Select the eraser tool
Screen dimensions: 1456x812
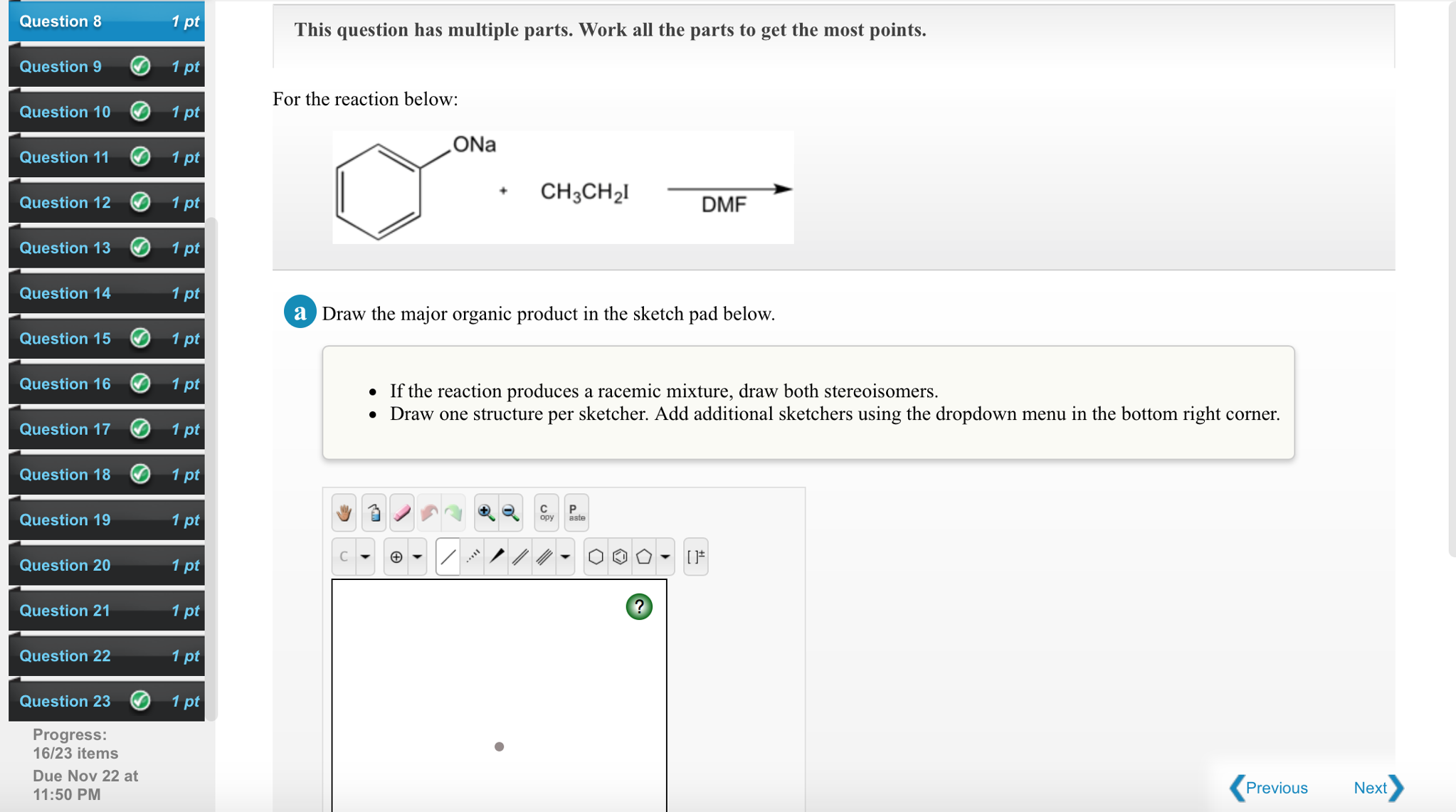click(402, 512)
